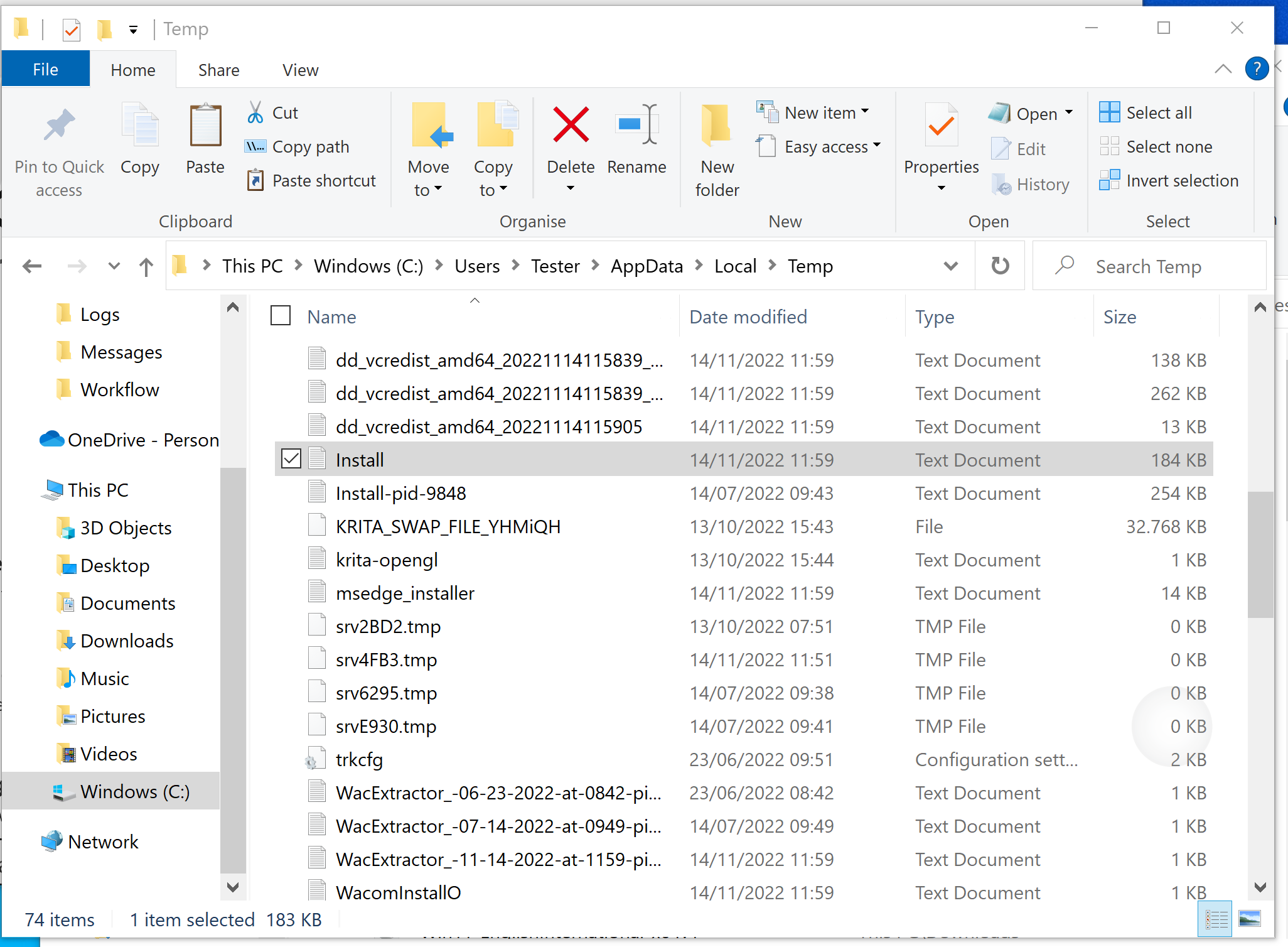Click the Cut scissors icon
The height and width of the screenshot is (947, 1288).
[x=255, y=113]
